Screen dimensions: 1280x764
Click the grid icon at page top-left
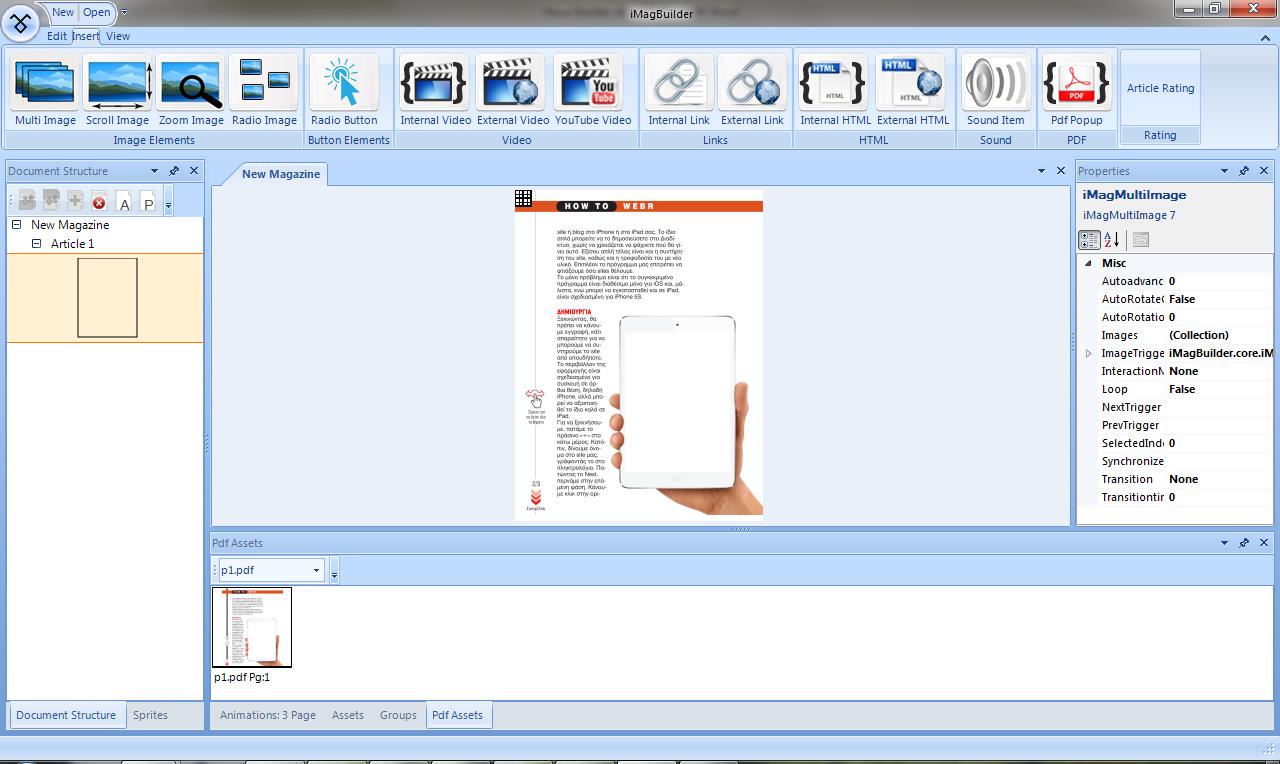coord(523,199)
